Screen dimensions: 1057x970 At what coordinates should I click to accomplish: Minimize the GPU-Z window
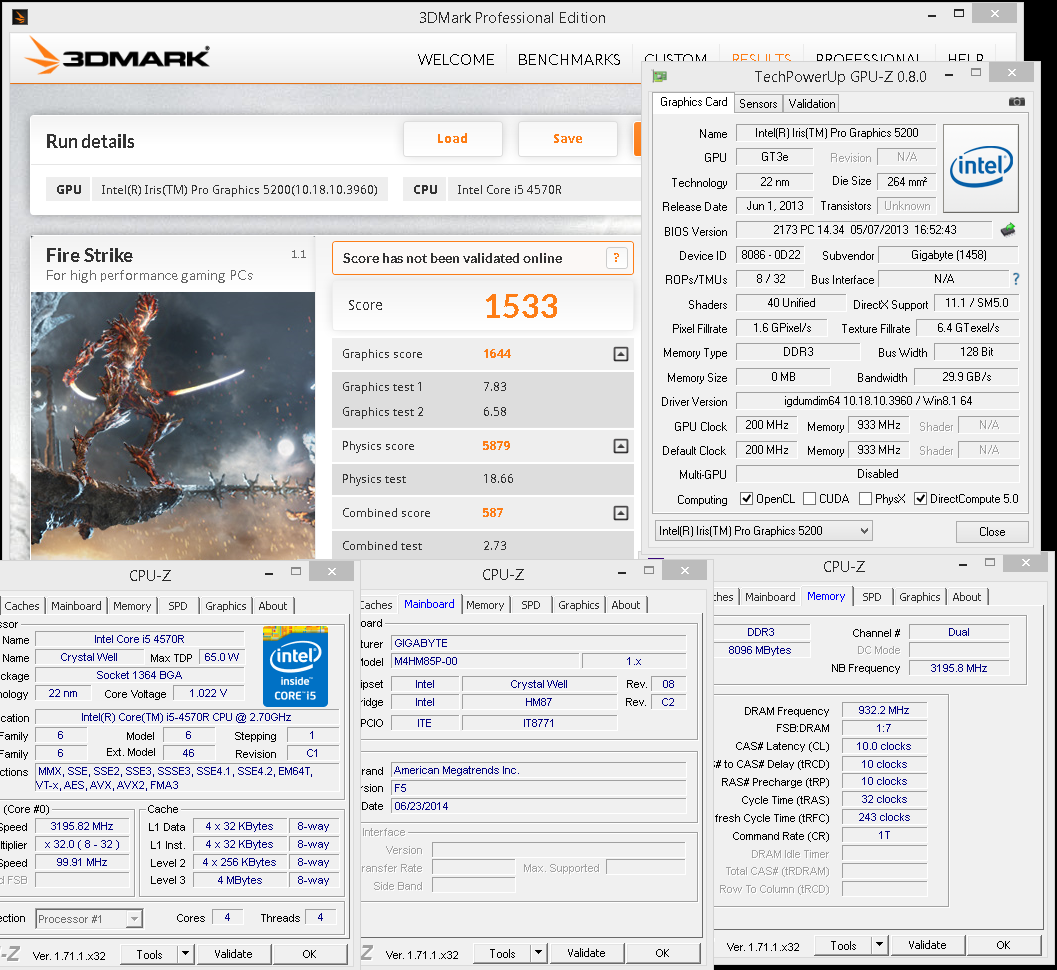coord(948,75)
